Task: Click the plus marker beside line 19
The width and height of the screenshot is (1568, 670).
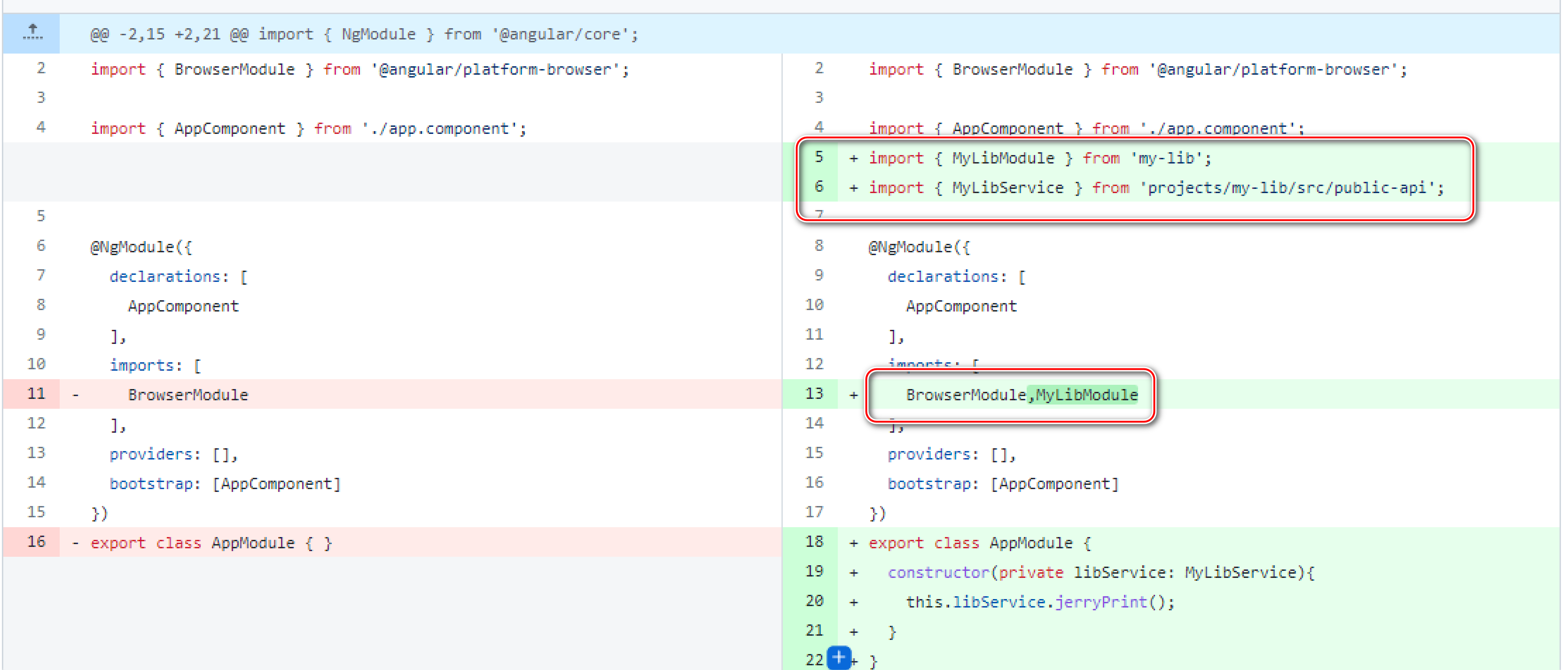Action: point(853,573)
